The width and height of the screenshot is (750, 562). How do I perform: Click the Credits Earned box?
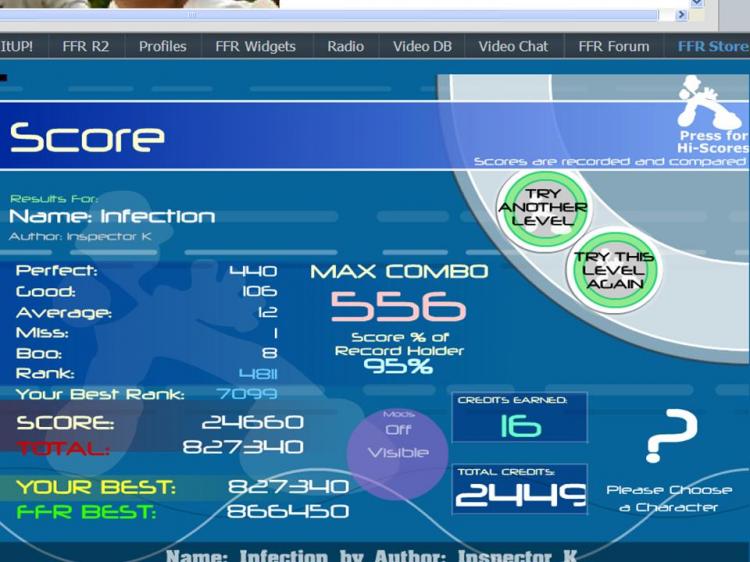click(519, 418)
